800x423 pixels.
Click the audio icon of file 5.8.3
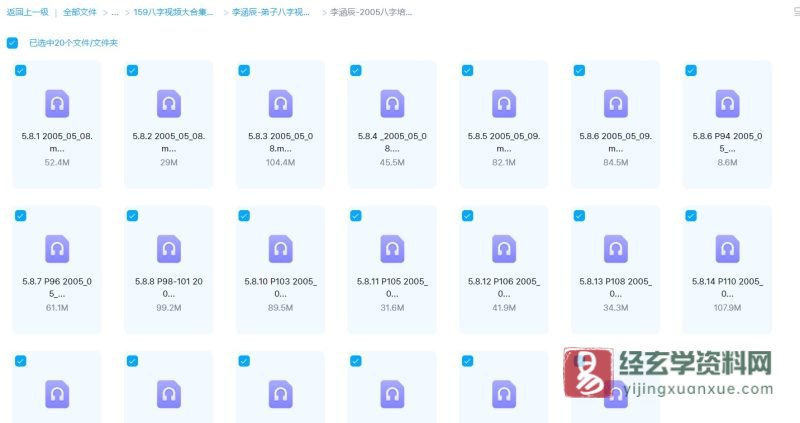(280, 103)
